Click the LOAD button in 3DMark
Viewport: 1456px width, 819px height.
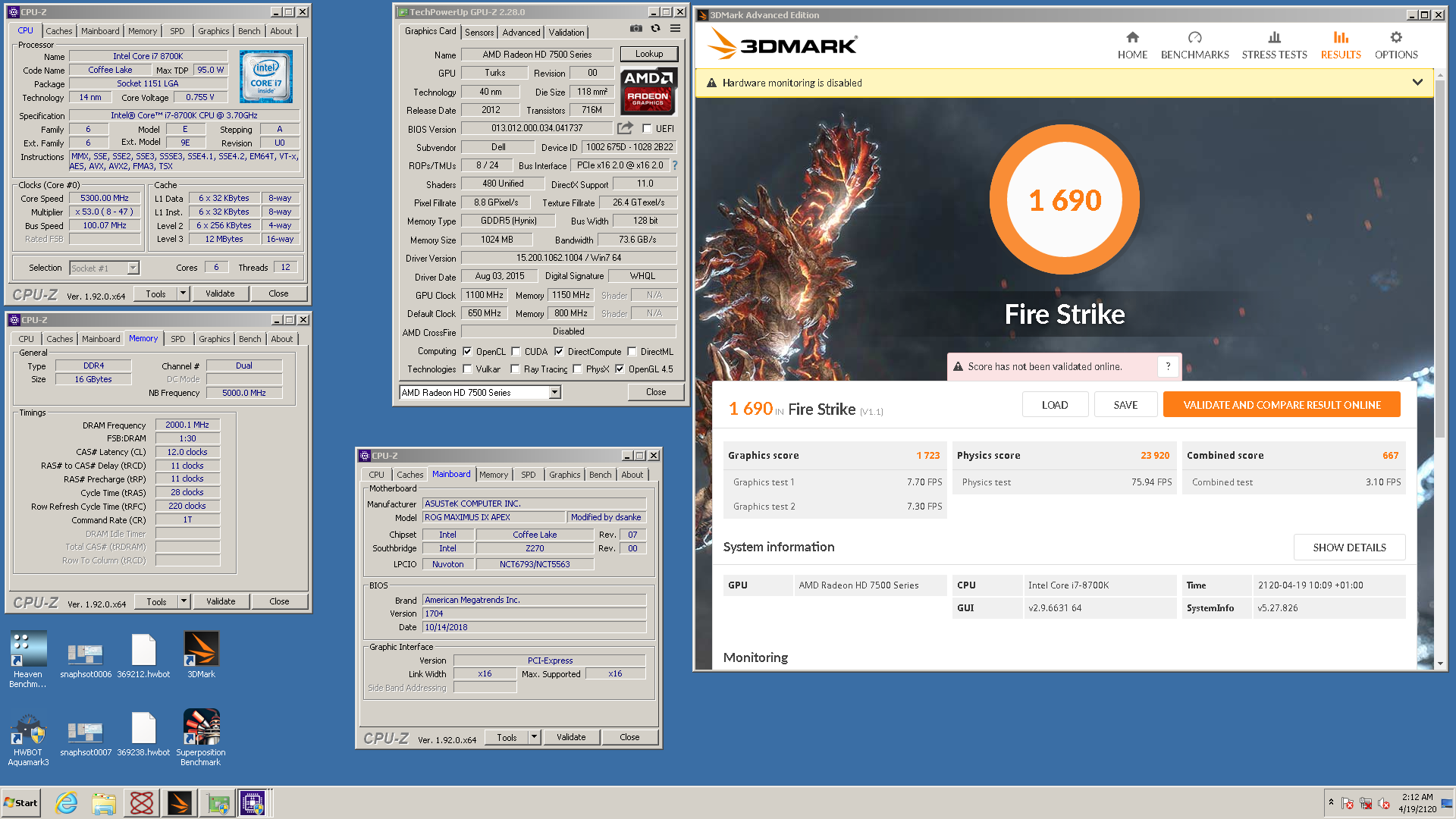coord(1055,405)
